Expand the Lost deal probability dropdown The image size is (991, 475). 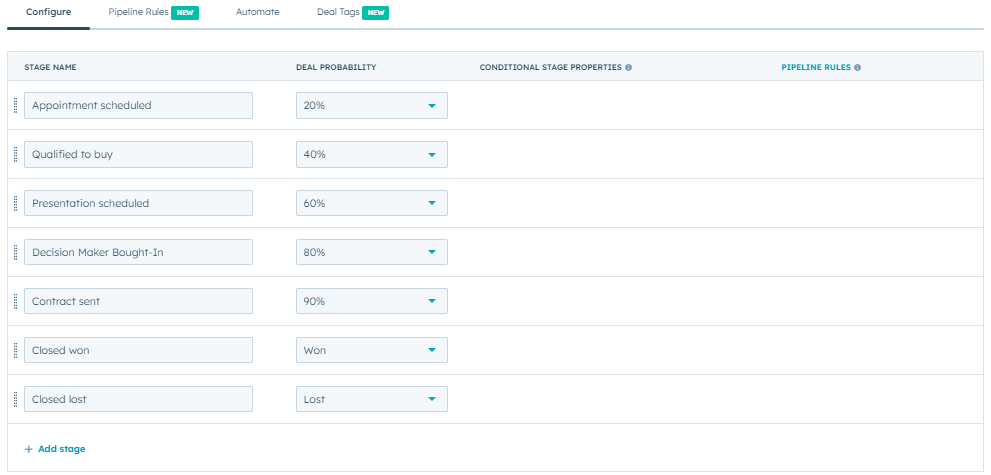(x=371, y=399)
